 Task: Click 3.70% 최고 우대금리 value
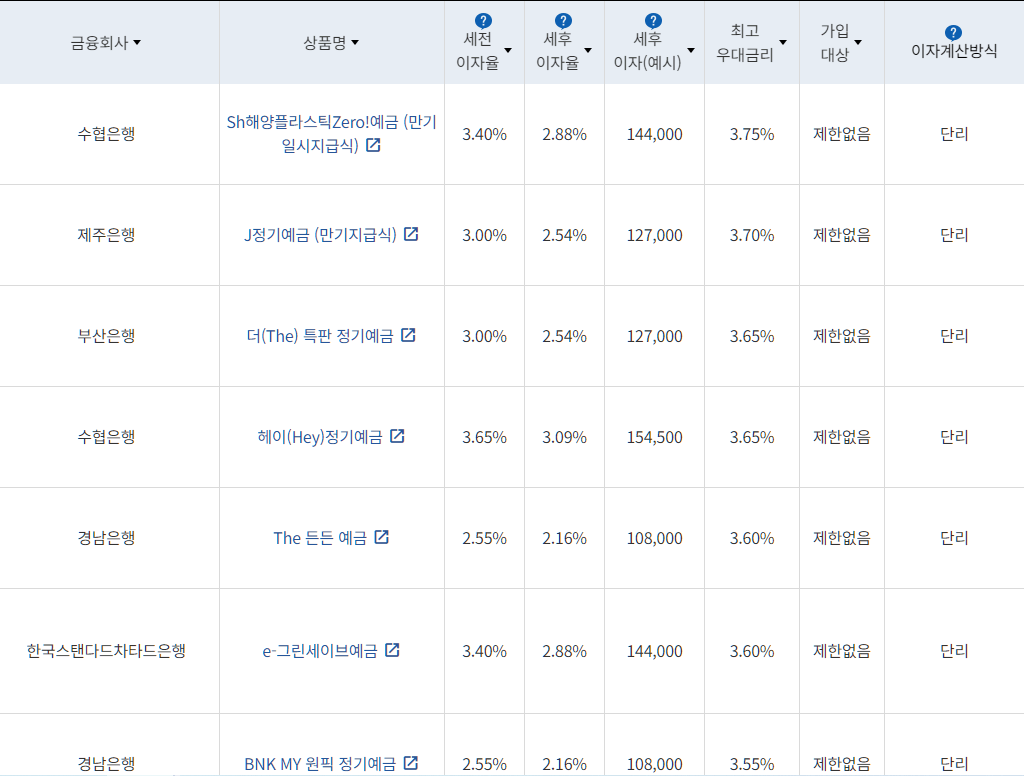pos(752,235)
